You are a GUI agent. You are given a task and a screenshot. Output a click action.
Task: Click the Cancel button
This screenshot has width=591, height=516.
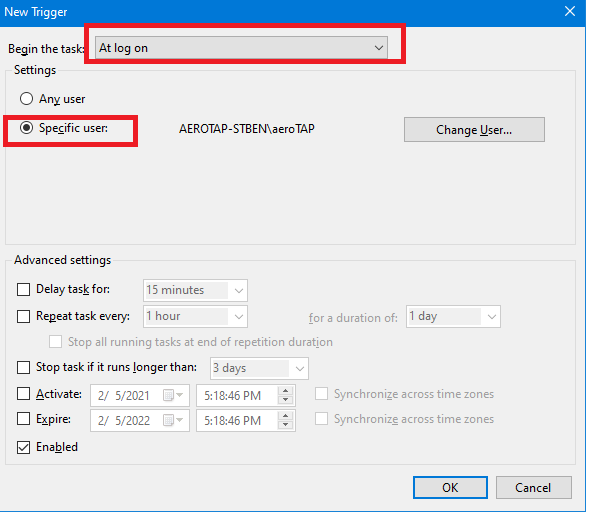[533, 488]
